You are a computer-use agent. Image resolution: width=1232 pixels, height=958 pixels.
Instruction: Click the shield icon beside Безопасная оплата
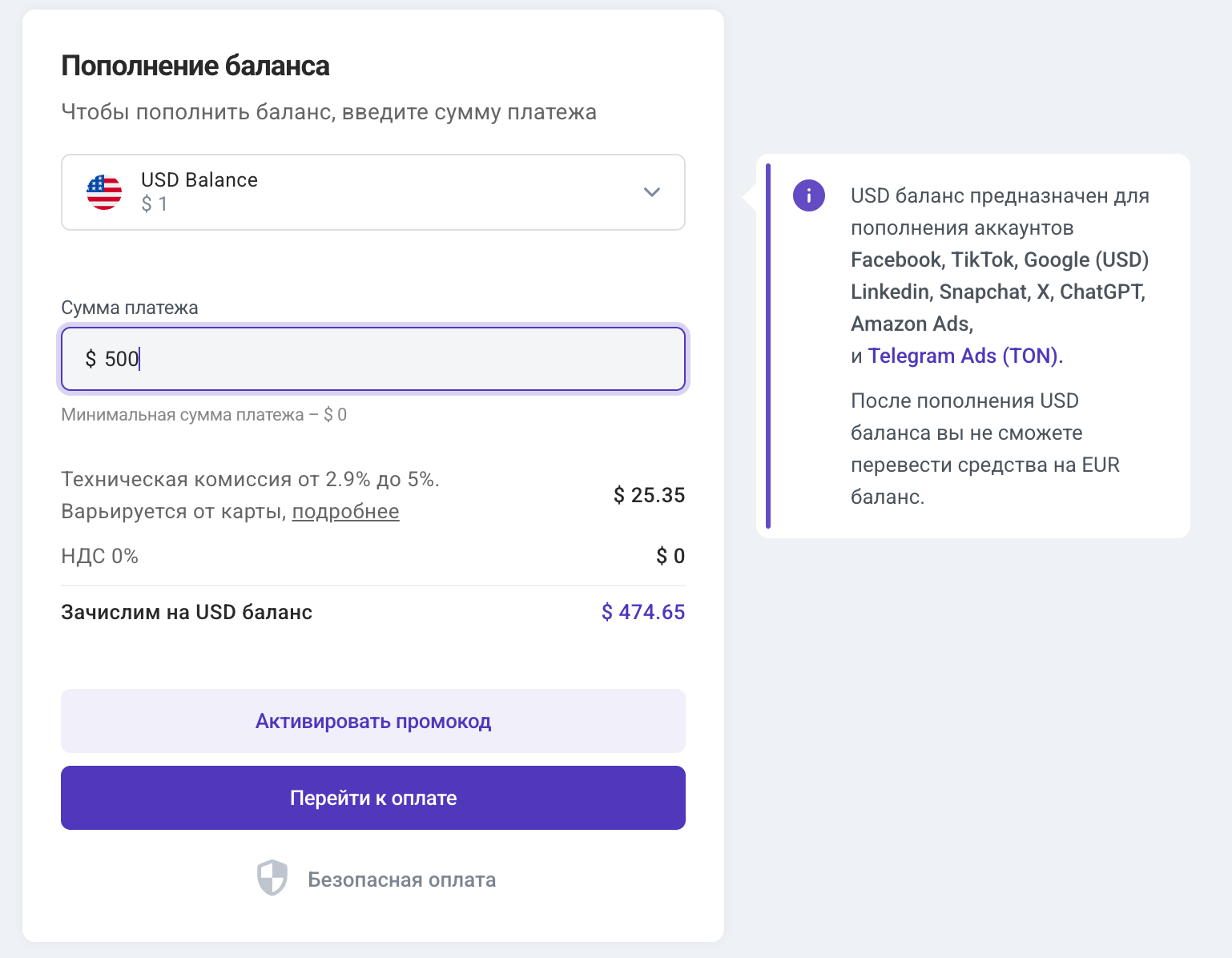click(x=272, y=878)
